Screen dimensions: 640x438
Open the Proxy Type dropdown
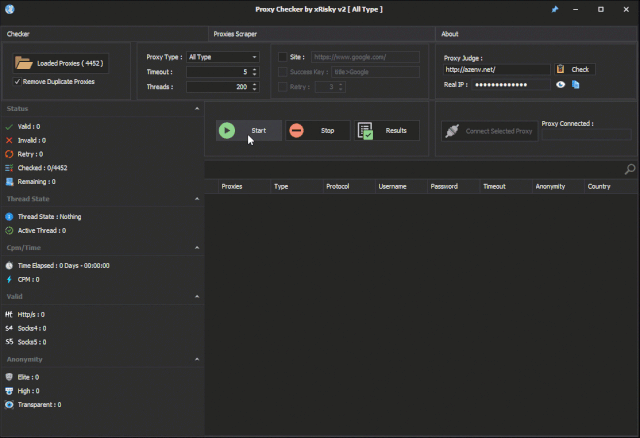click(x=223, y=57)
